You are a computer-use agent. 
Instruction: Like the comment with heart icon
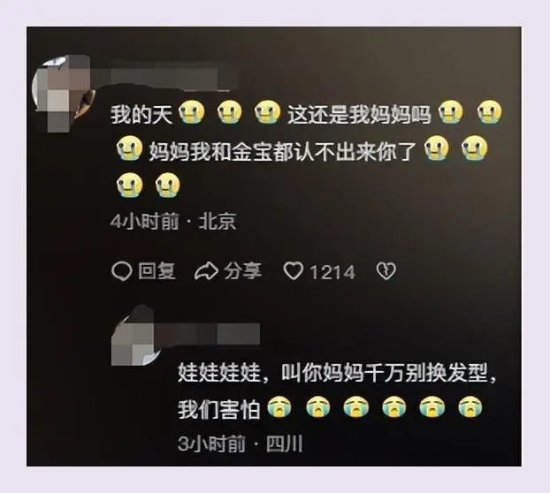[293, 271]
